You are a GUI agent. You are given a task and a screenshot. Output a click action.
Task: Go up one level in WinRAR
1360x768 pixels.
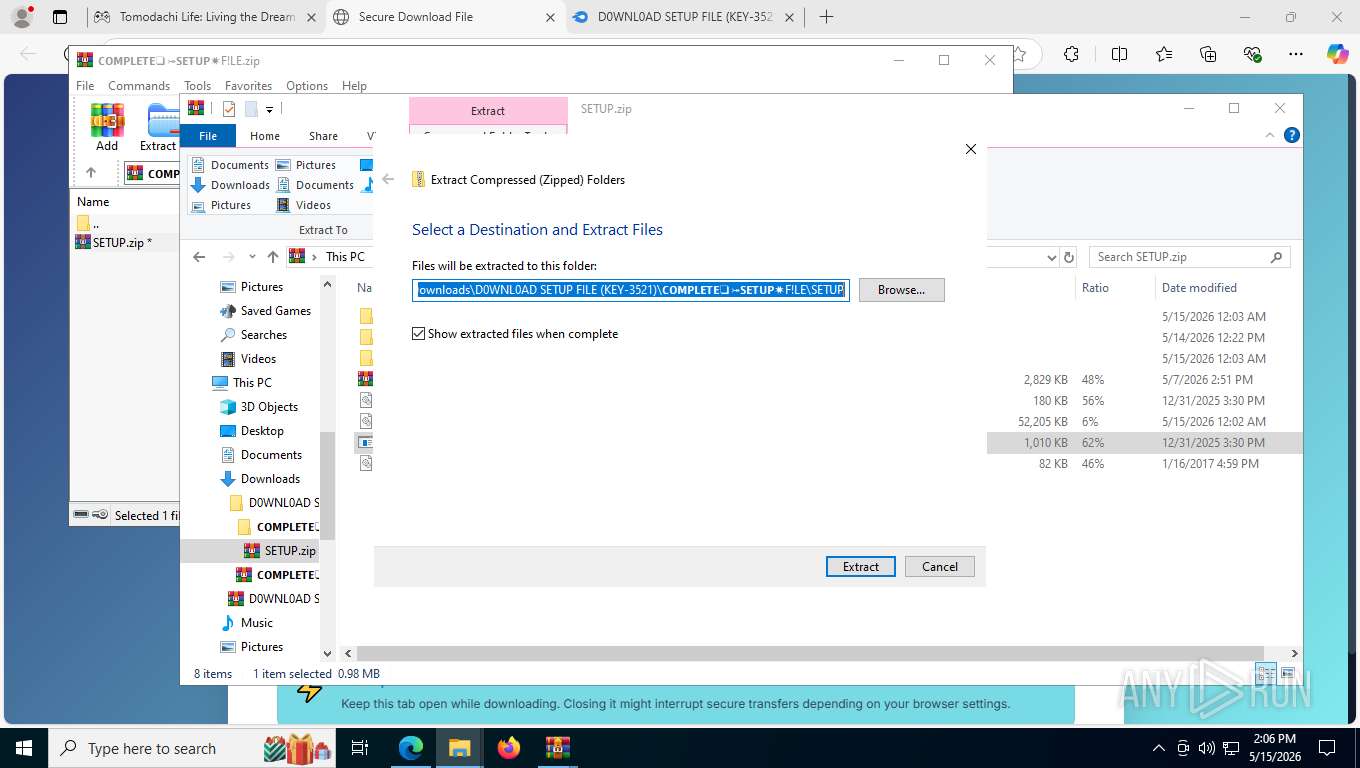[91, 173]
